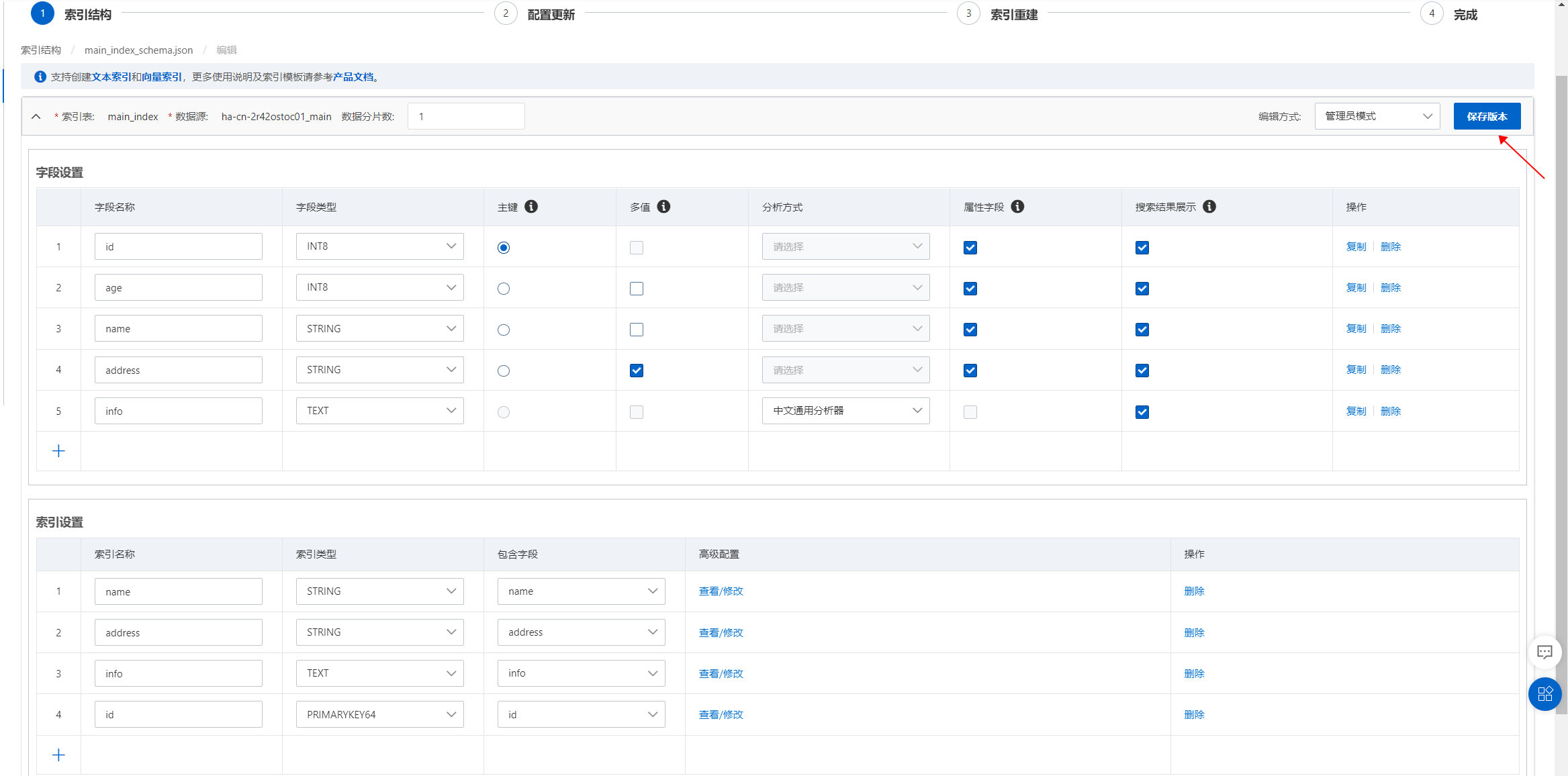Open the feedback chat floating icon

click(x=1544, y=652)
